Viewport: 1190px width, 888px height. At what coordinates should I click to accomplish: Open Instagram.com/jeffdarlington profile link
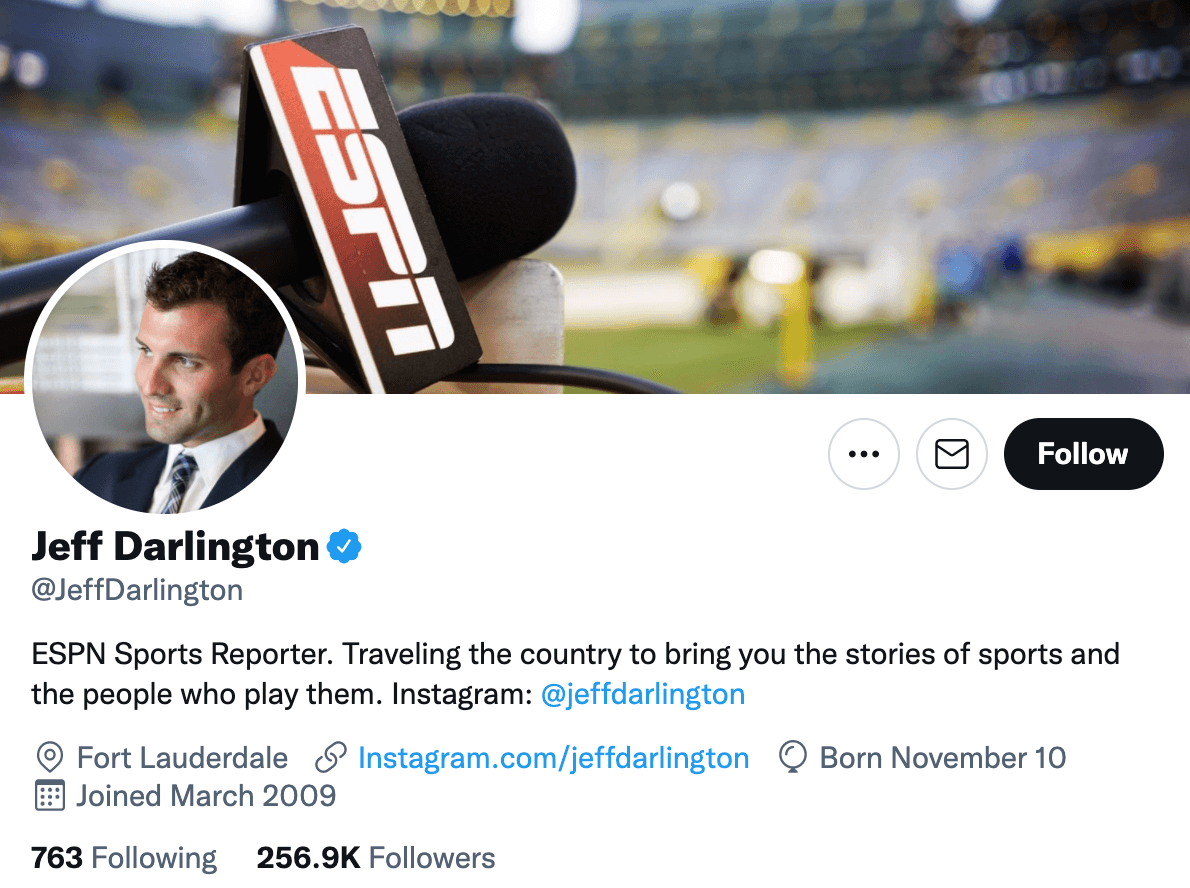click(555, 757)
